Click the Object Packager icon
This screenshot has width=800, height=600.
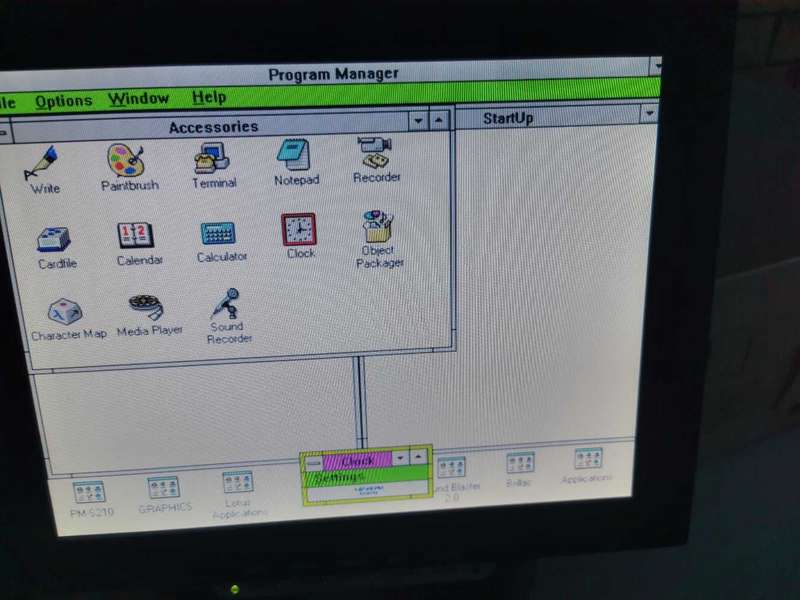[378, 226]
